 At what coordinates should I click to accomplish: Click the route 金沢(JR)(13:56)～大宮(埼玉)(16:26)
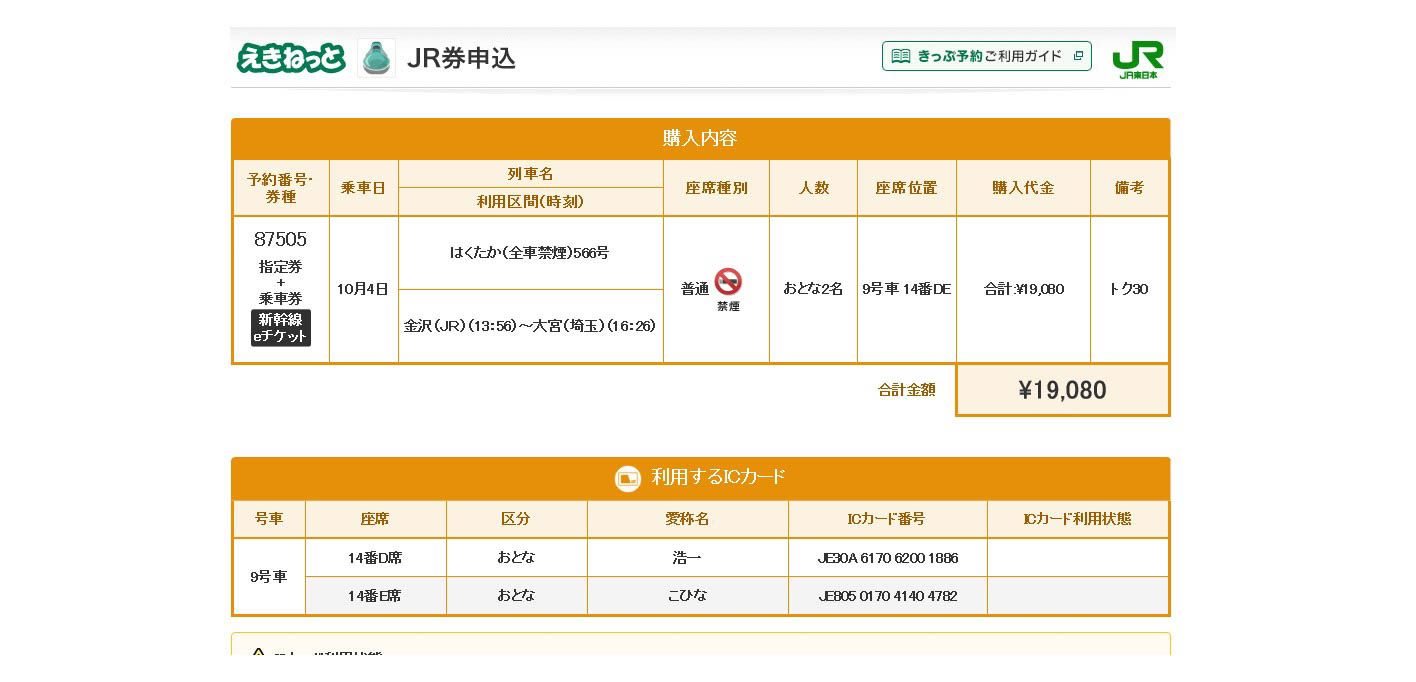[531, 326]
